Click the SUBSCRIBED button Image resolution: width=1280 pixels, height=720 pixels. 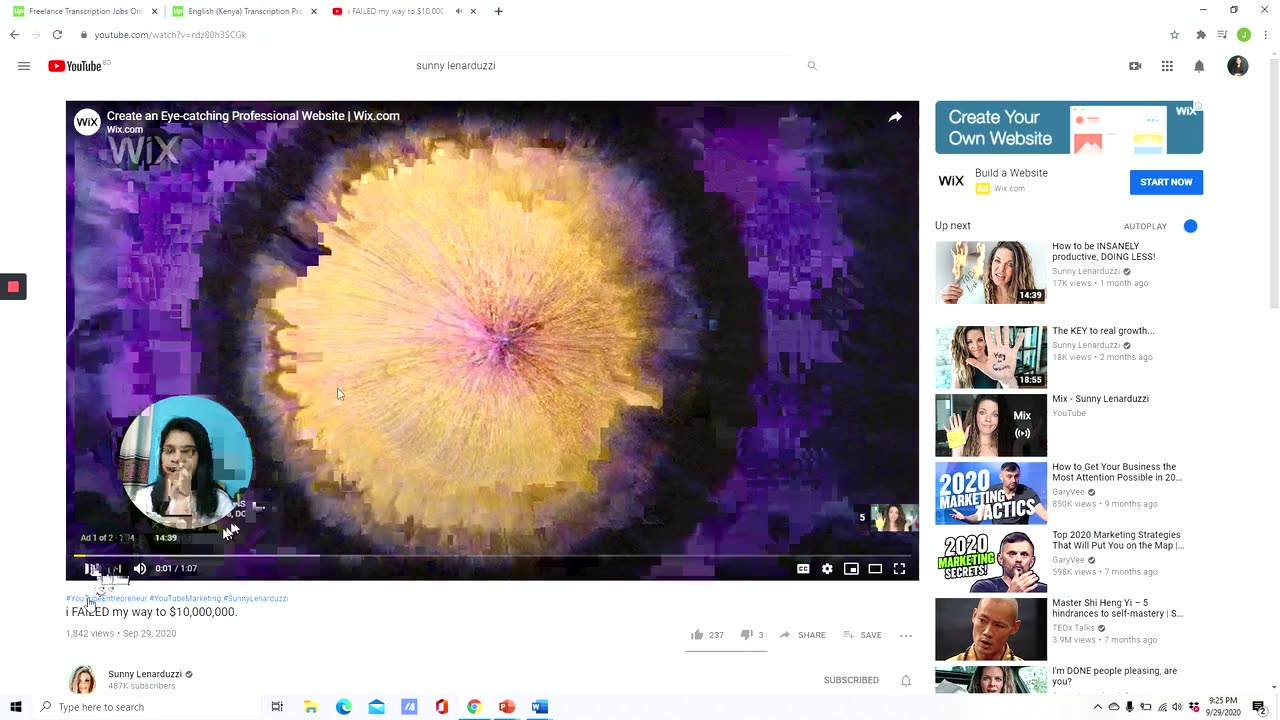coord(851,680)
